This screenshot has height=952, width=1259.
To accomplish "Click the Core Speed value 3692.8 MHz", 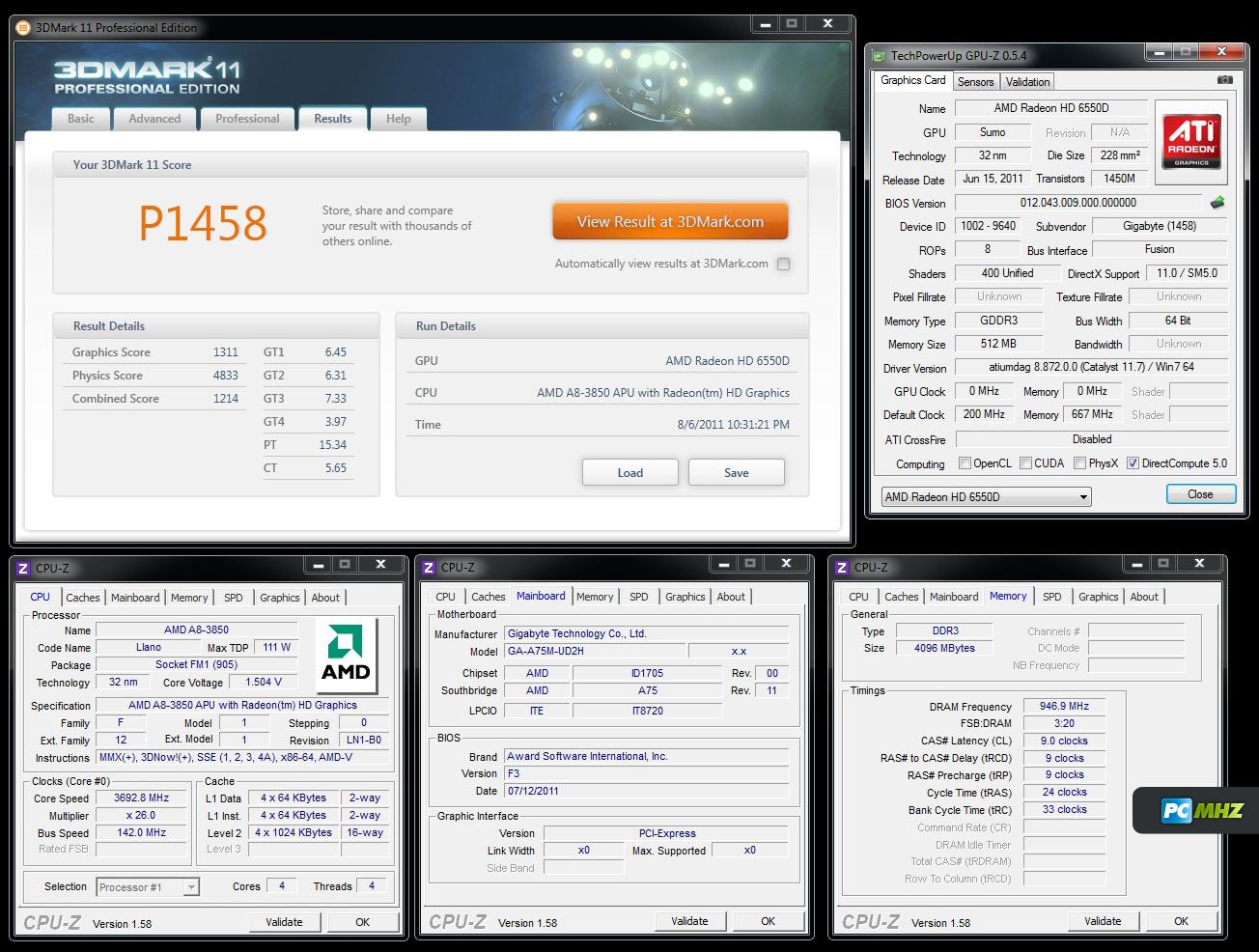I will (x=142, y=798).
